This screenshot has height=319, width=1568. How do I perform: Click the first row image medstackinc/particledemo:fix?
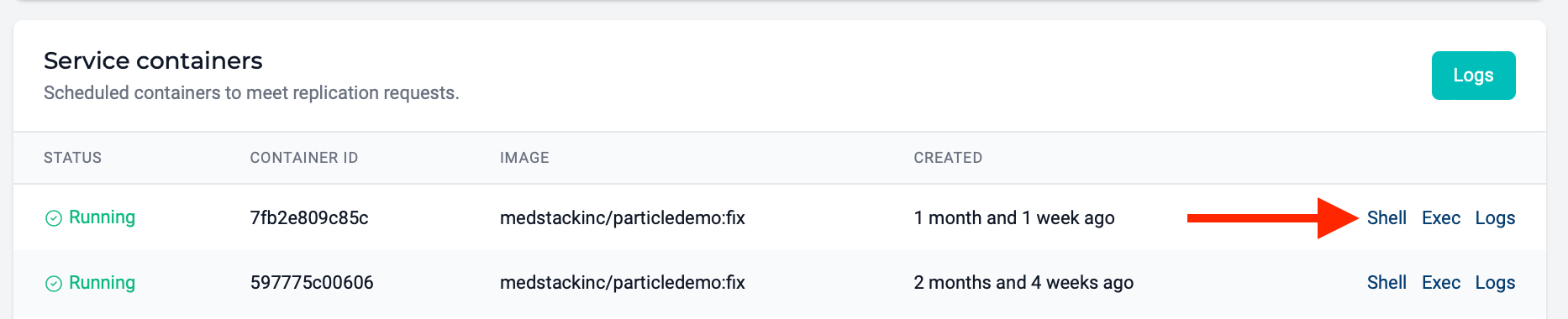tap(623, 218)
